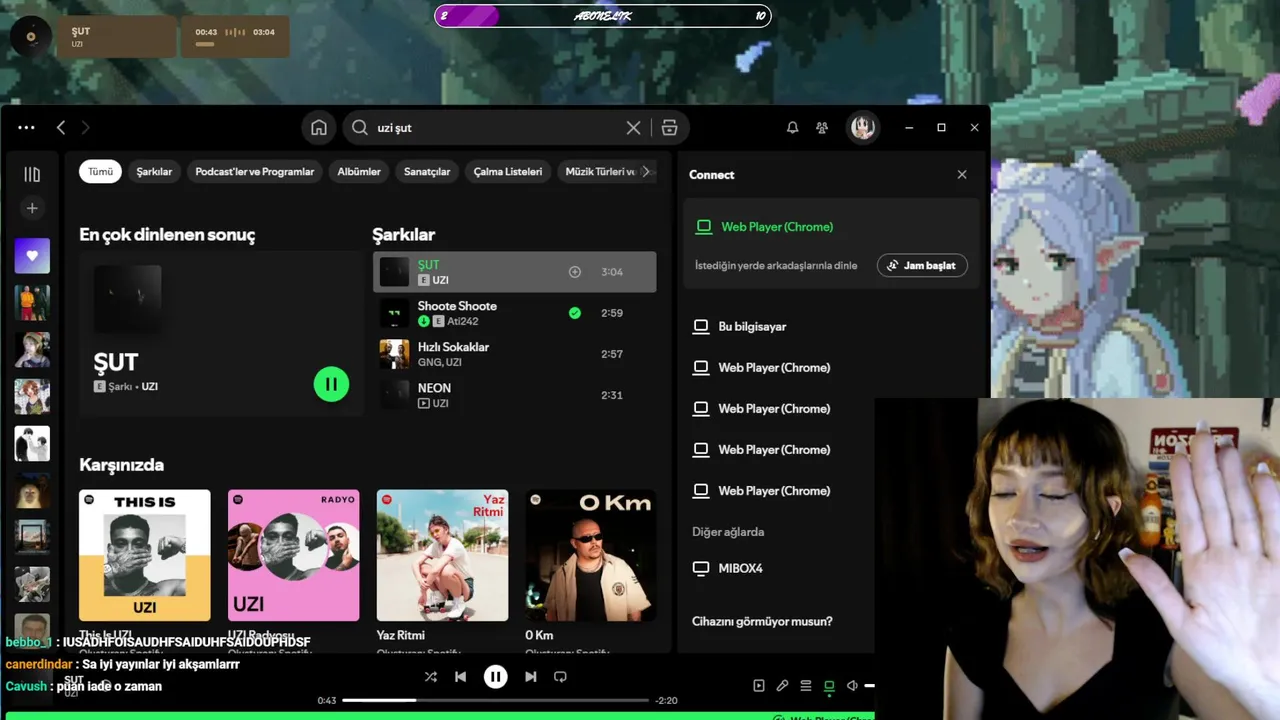Viewport: 1280px width, 720px height.
Task: Pause ŞUT with the green button
Action: point(331,384)
